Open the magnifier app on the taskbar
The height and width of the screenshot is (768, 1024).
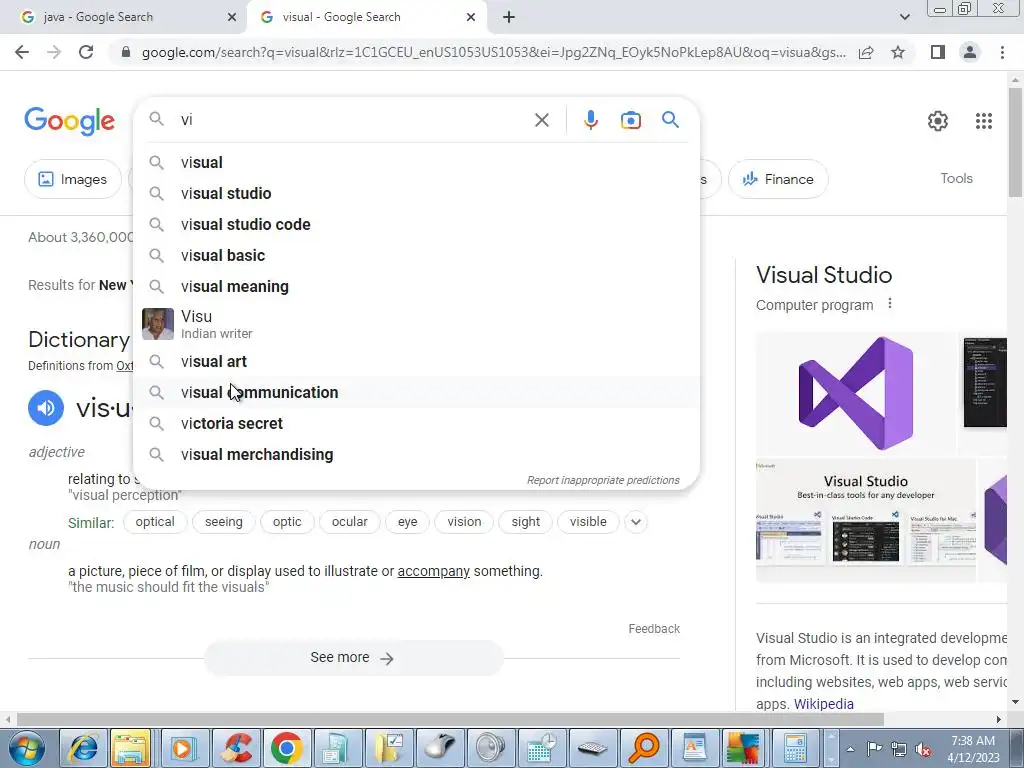click(643, 748)
